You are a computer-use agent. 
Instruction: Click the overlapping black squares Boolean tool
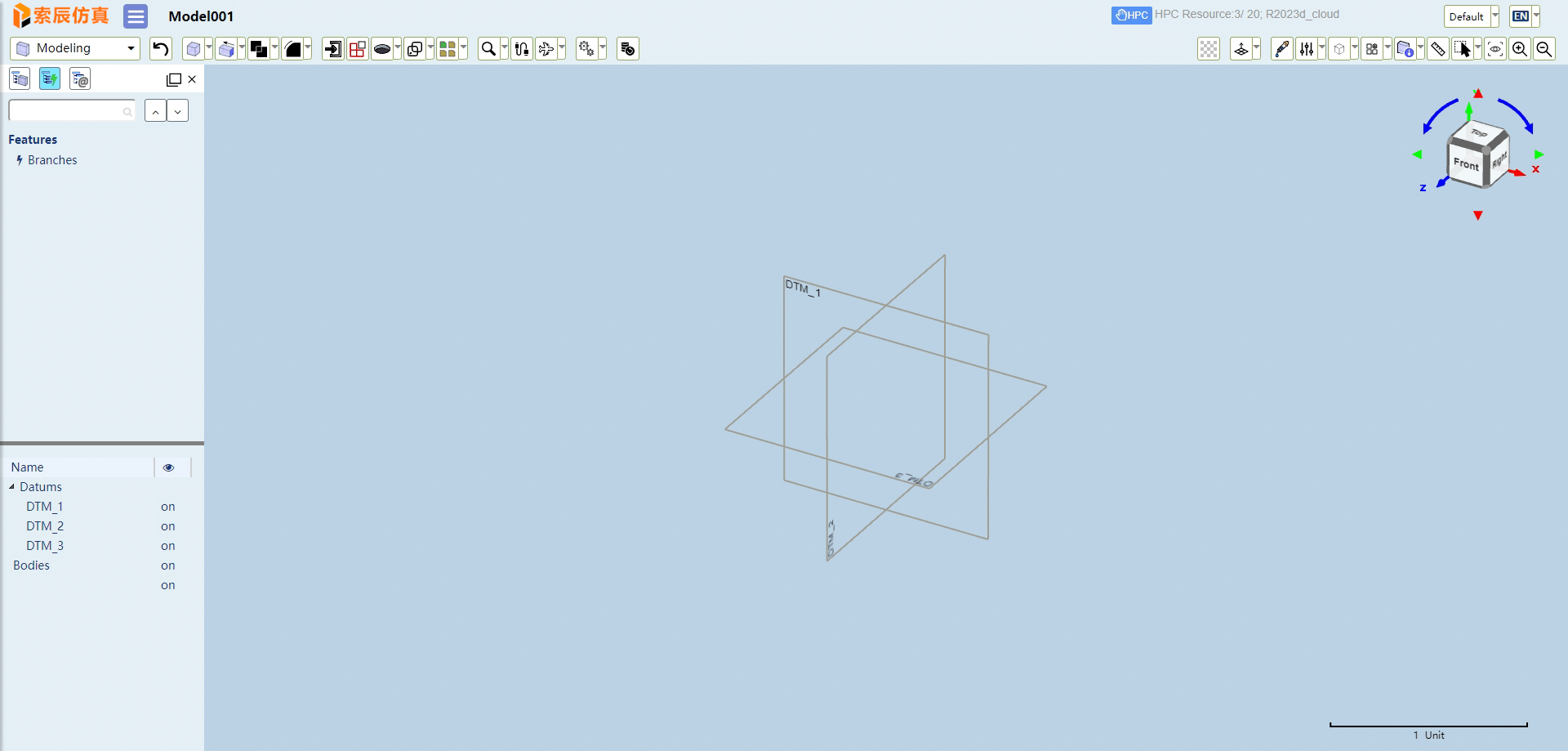tap(259, 49)
